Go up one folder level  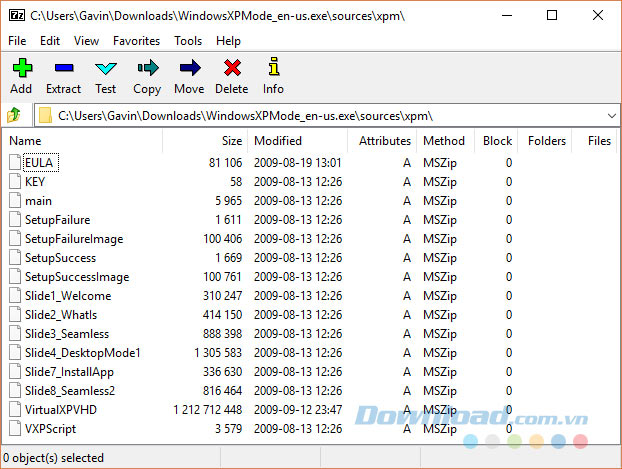(x=14, y=115)
